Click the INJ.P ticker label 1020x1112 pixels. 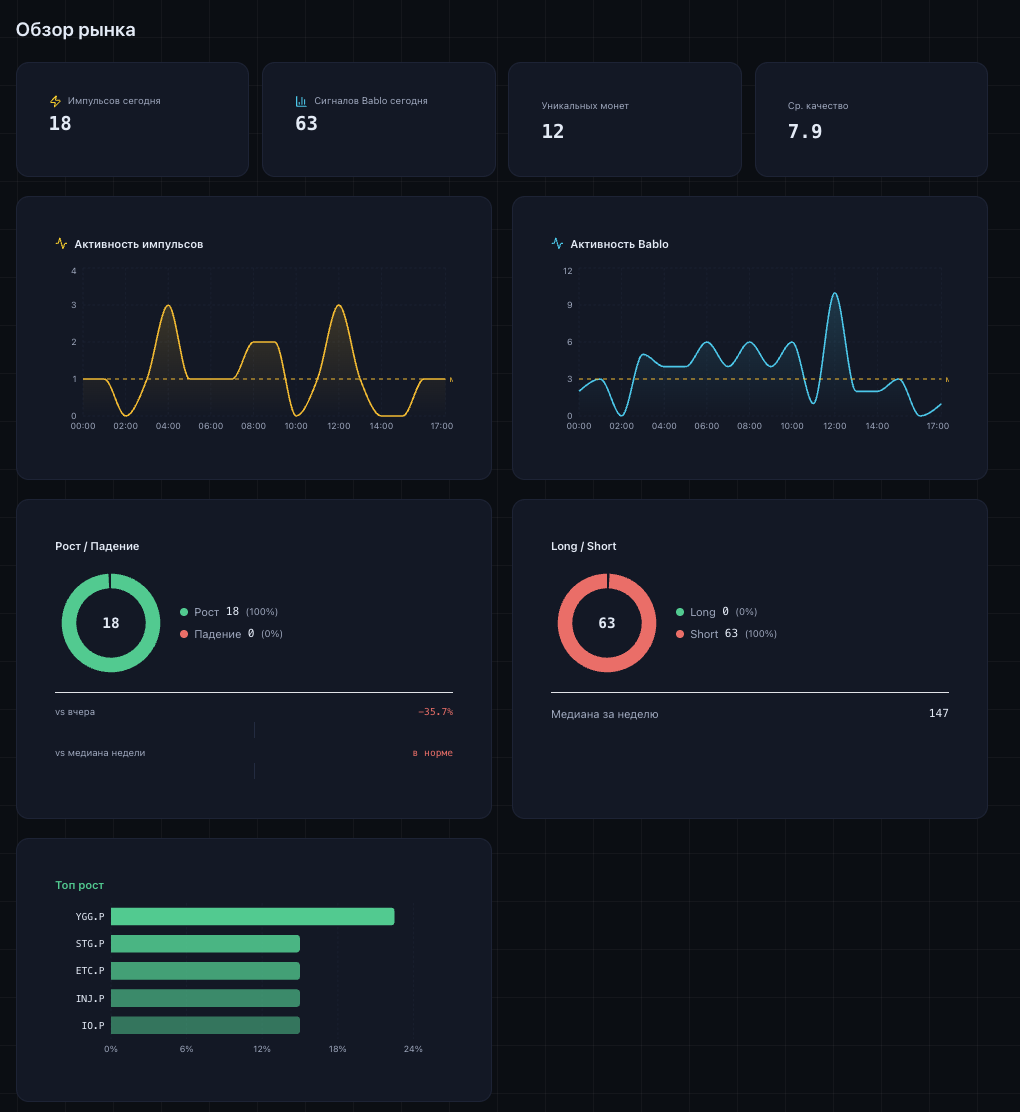90,998
